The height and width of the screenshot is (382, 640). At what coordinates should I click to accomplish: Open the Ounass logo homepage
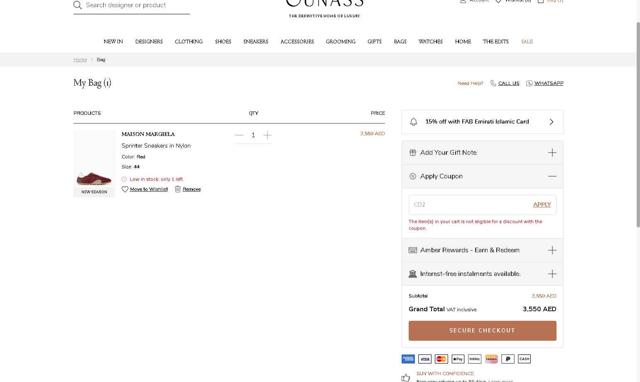click(x=324, y=8)
